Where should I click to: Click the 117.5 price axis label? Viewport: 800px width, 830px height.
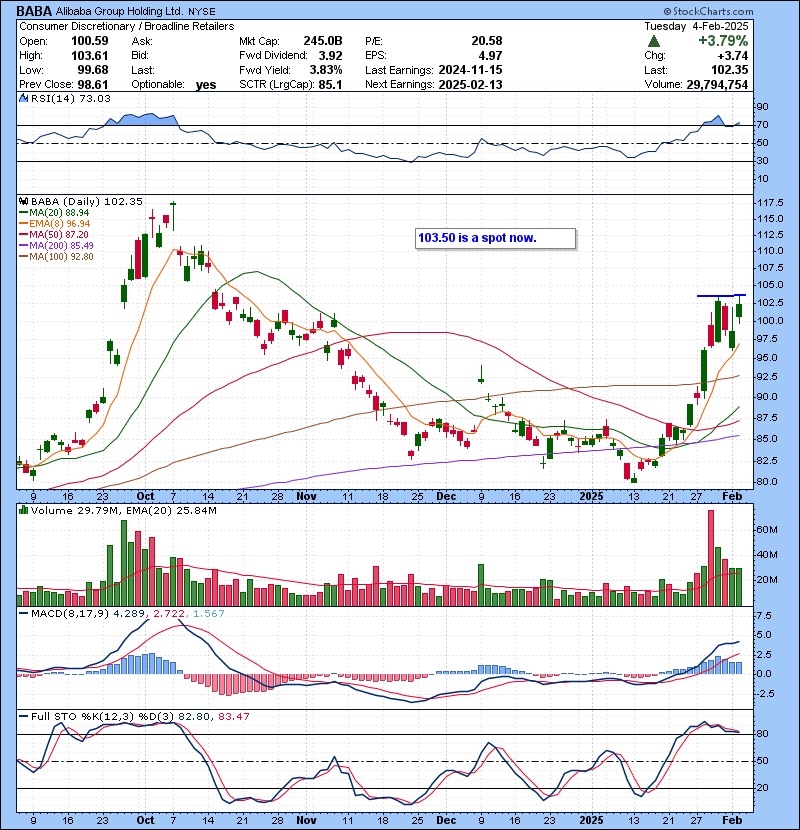(770, 203)
